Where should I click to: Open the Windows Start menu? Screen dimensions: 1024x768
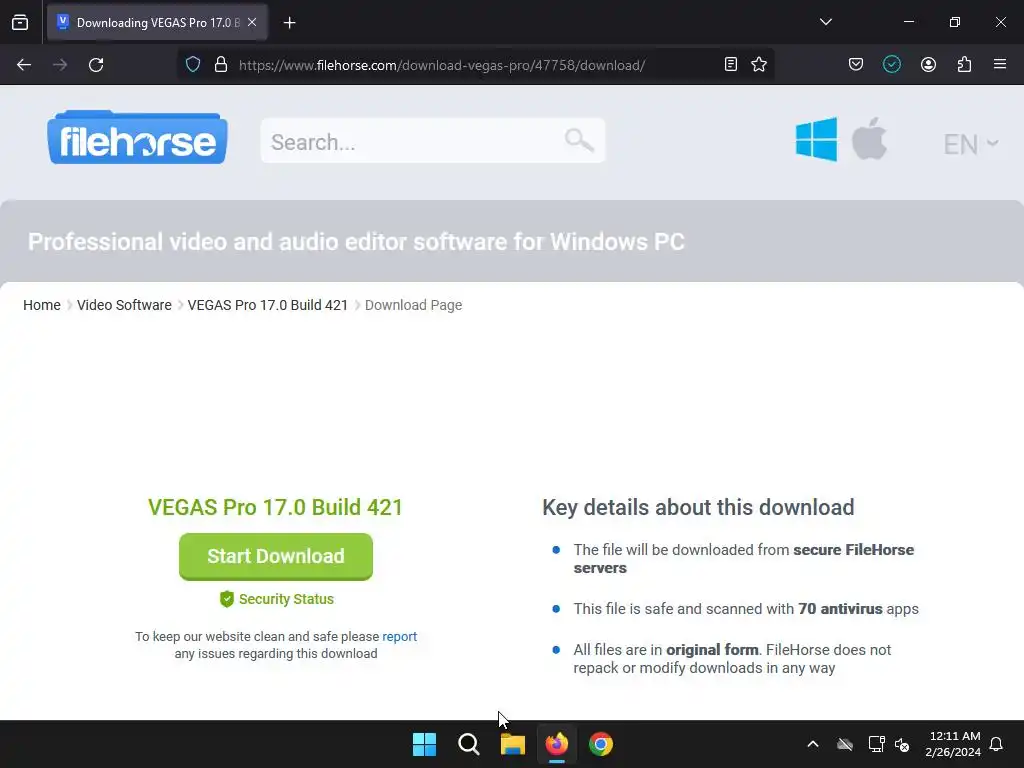pyautogui.click(x=424, y=744)
